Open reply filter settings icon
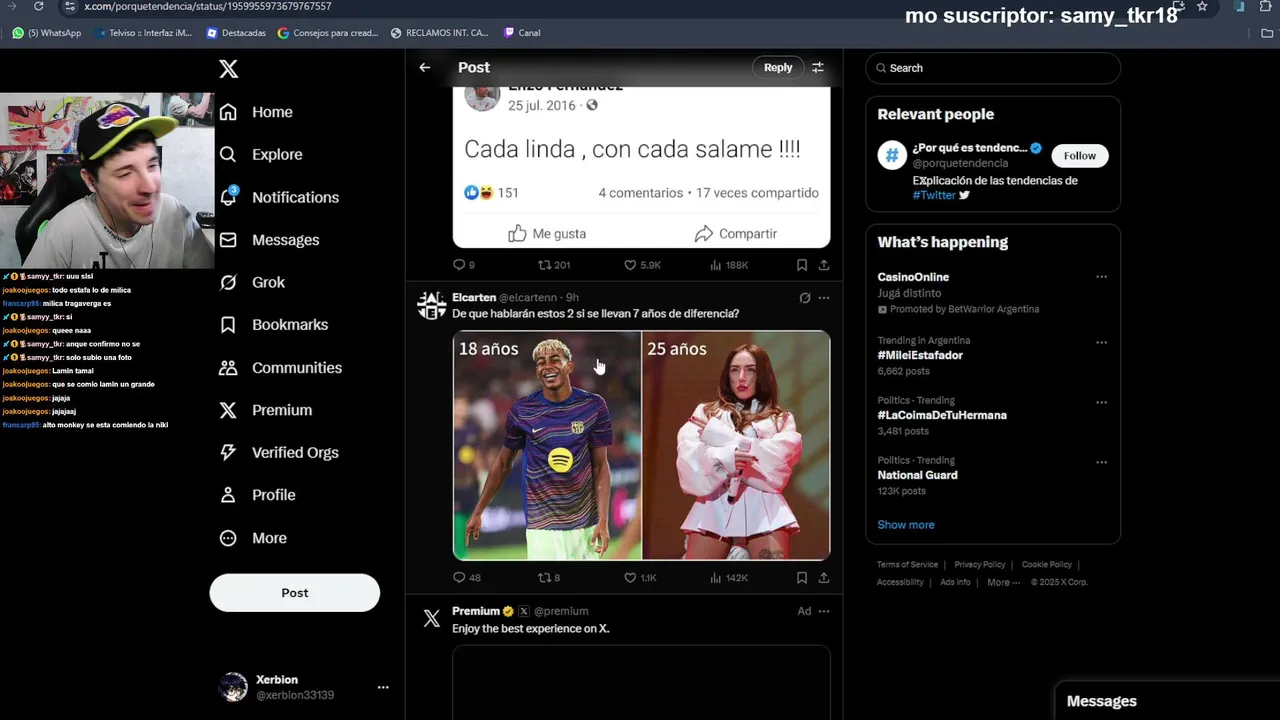 (x=818, y=68)
